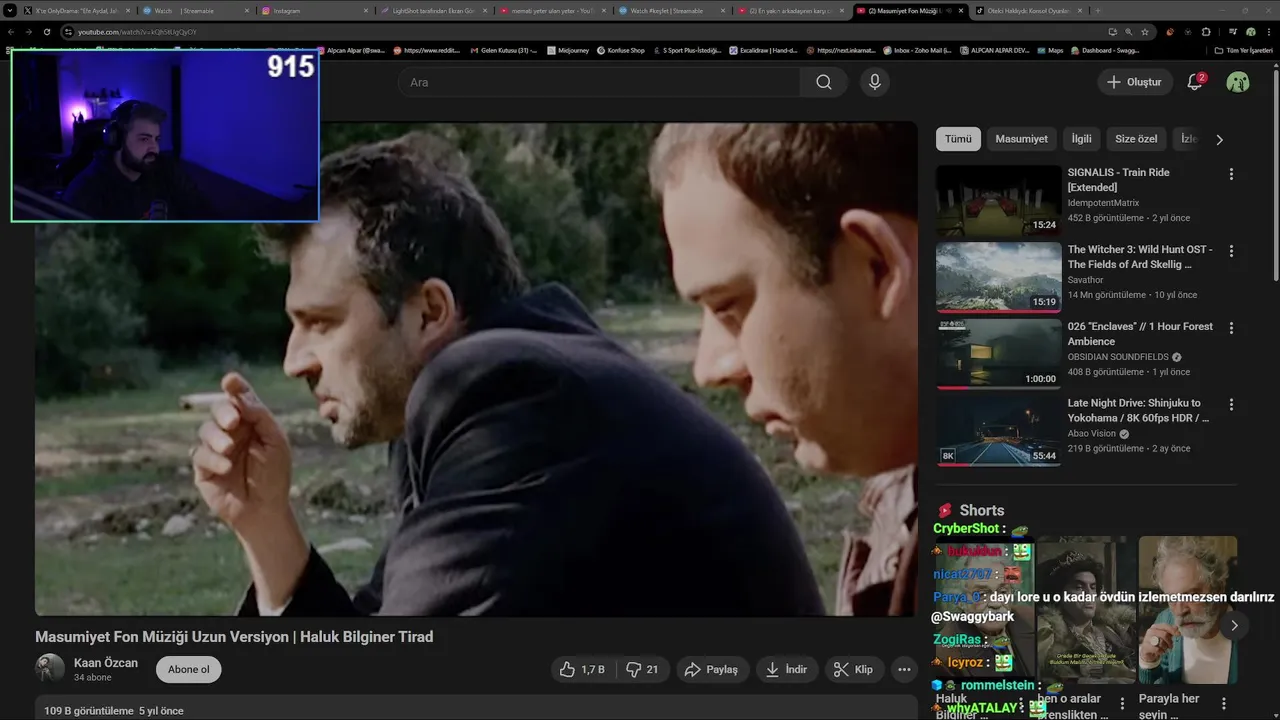Screen dimensions: 1280x720
Task: Click the main video player
Action: 476,368
